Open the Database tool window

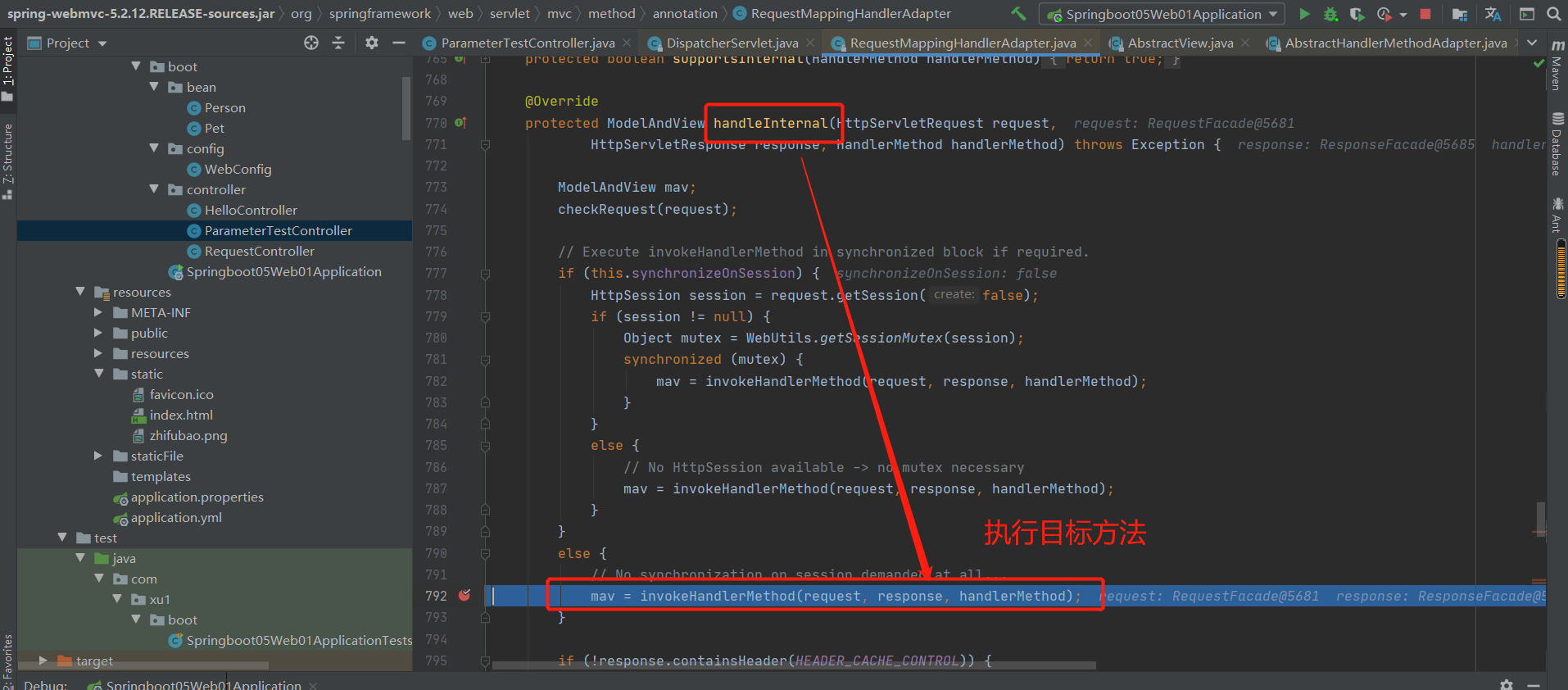tap(1557, 144)
